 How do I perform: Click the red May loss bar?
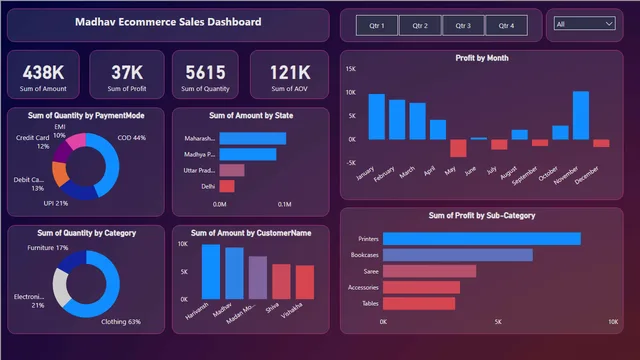pos(458,148)
